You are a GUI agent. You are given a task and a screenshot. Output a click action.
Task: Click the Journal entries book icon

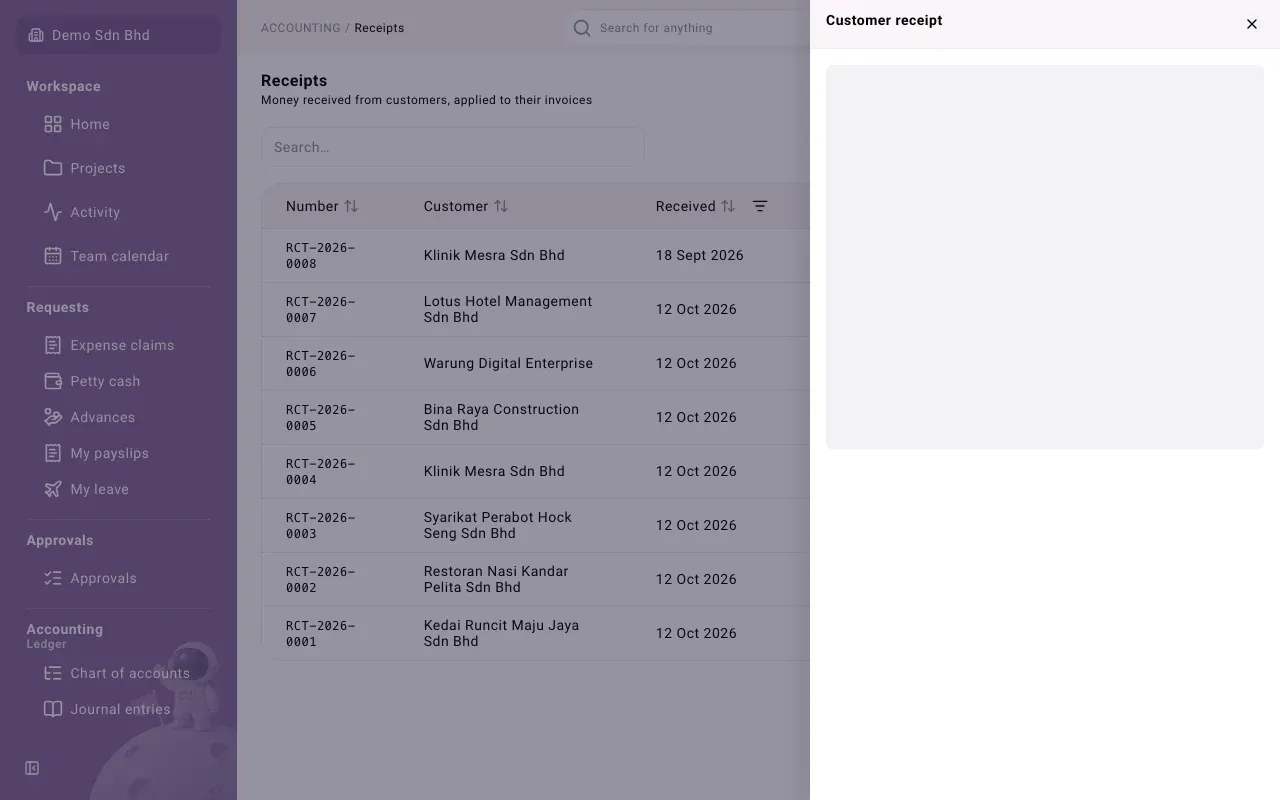(x=53, y=709)
